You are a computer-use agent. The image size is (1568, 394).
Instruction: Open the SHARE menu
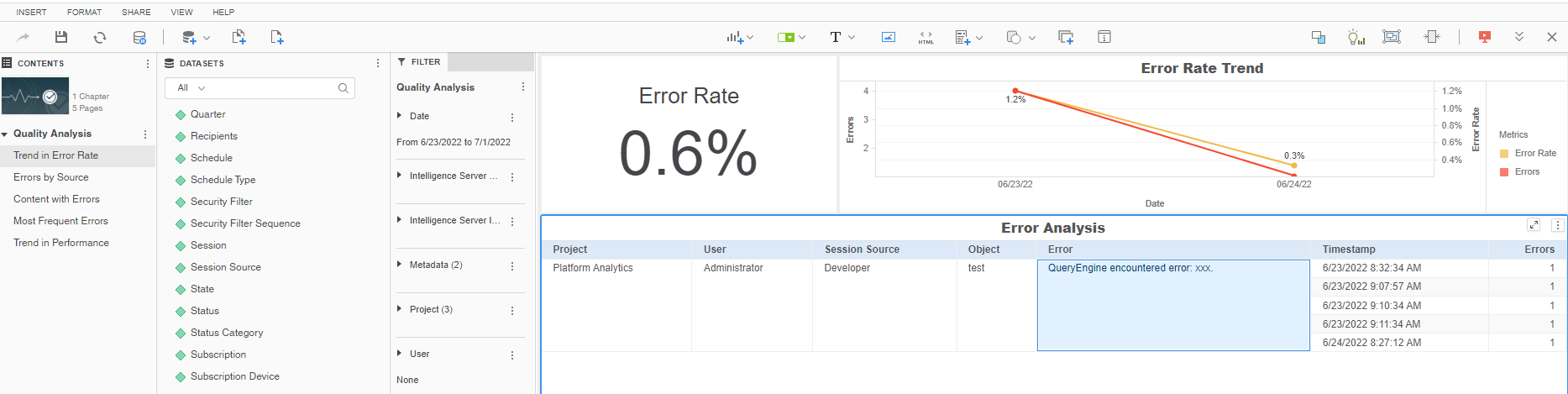point(136,12)
